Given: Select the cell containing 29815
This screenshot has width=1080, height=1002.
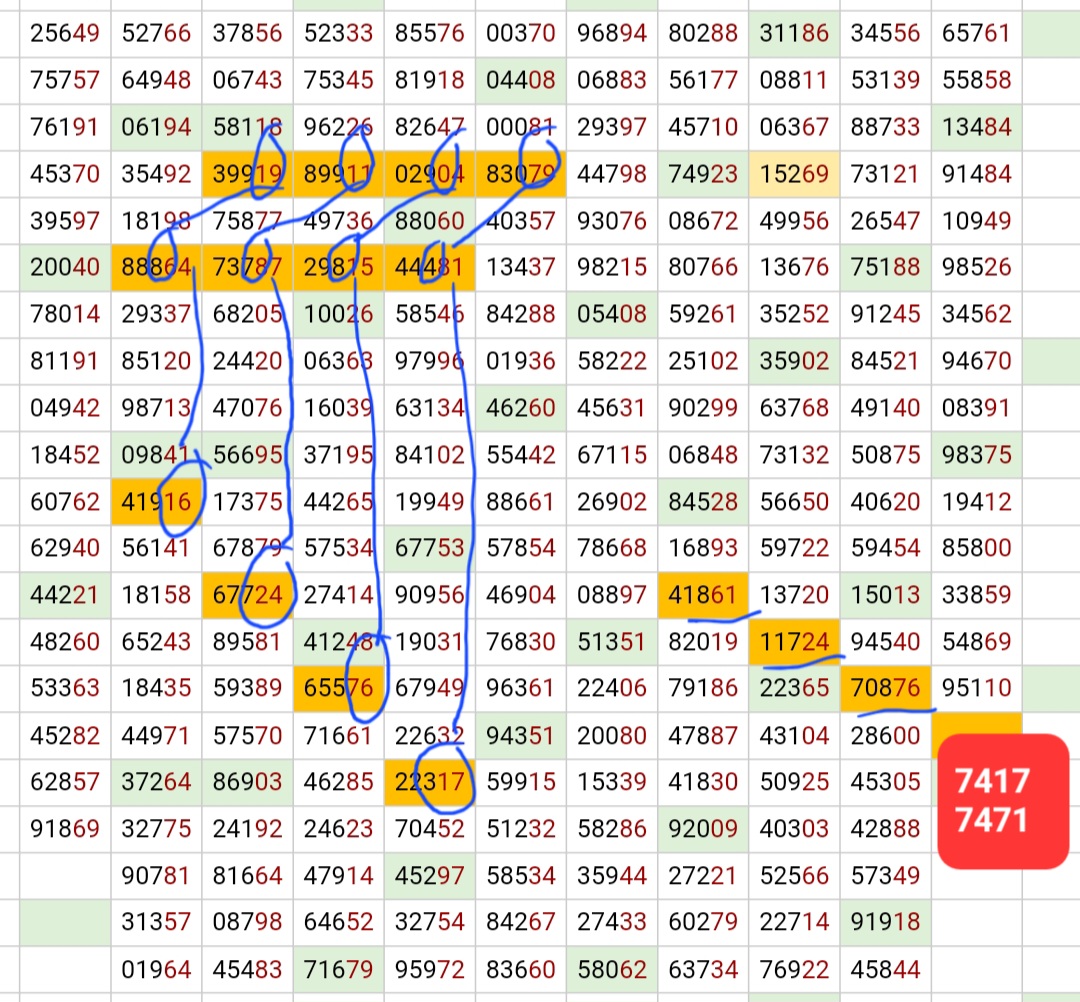Looking at the screenshot, I should point(338,268).
